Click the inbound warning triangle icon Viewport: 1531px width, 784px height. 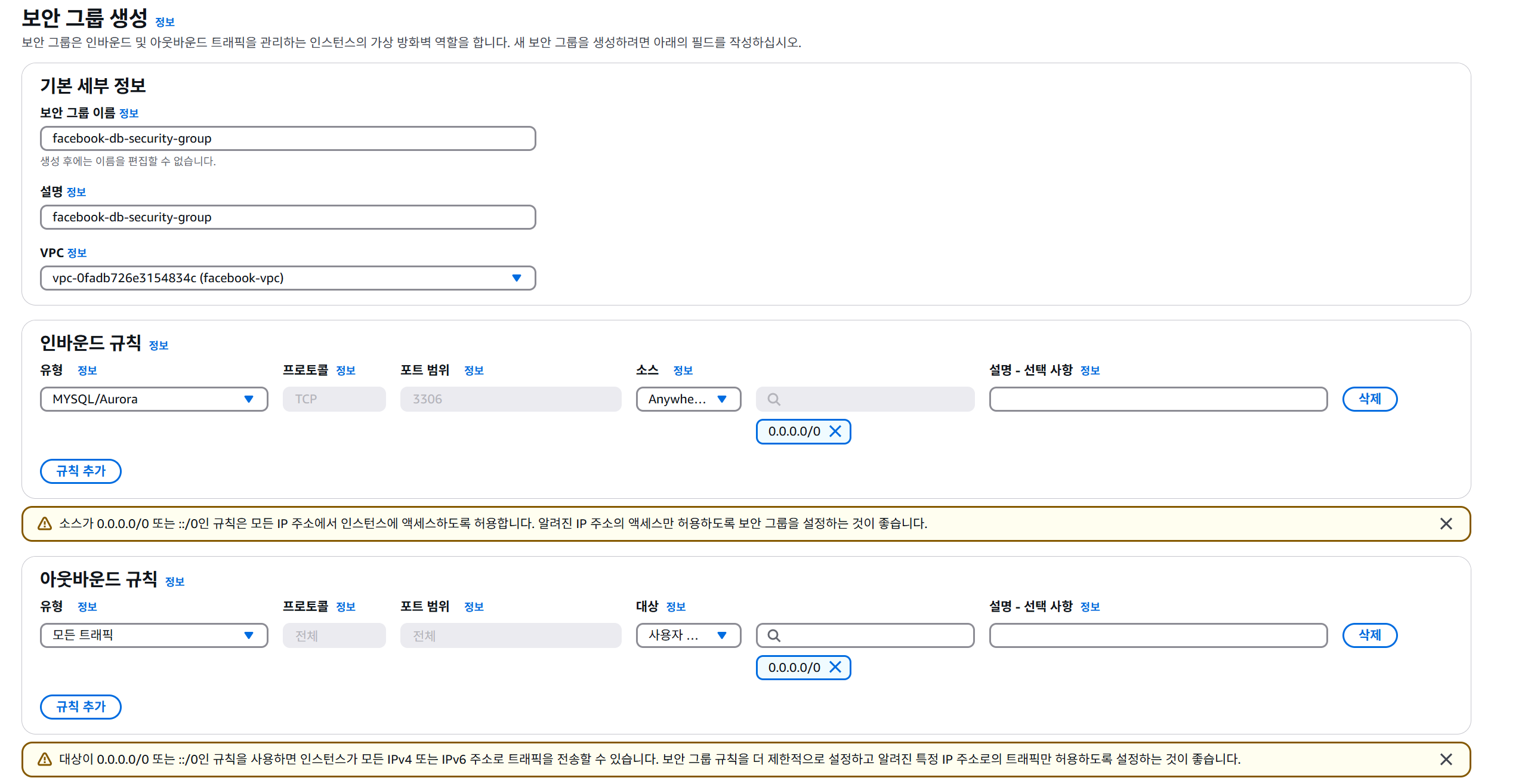[x=45, y=524]
